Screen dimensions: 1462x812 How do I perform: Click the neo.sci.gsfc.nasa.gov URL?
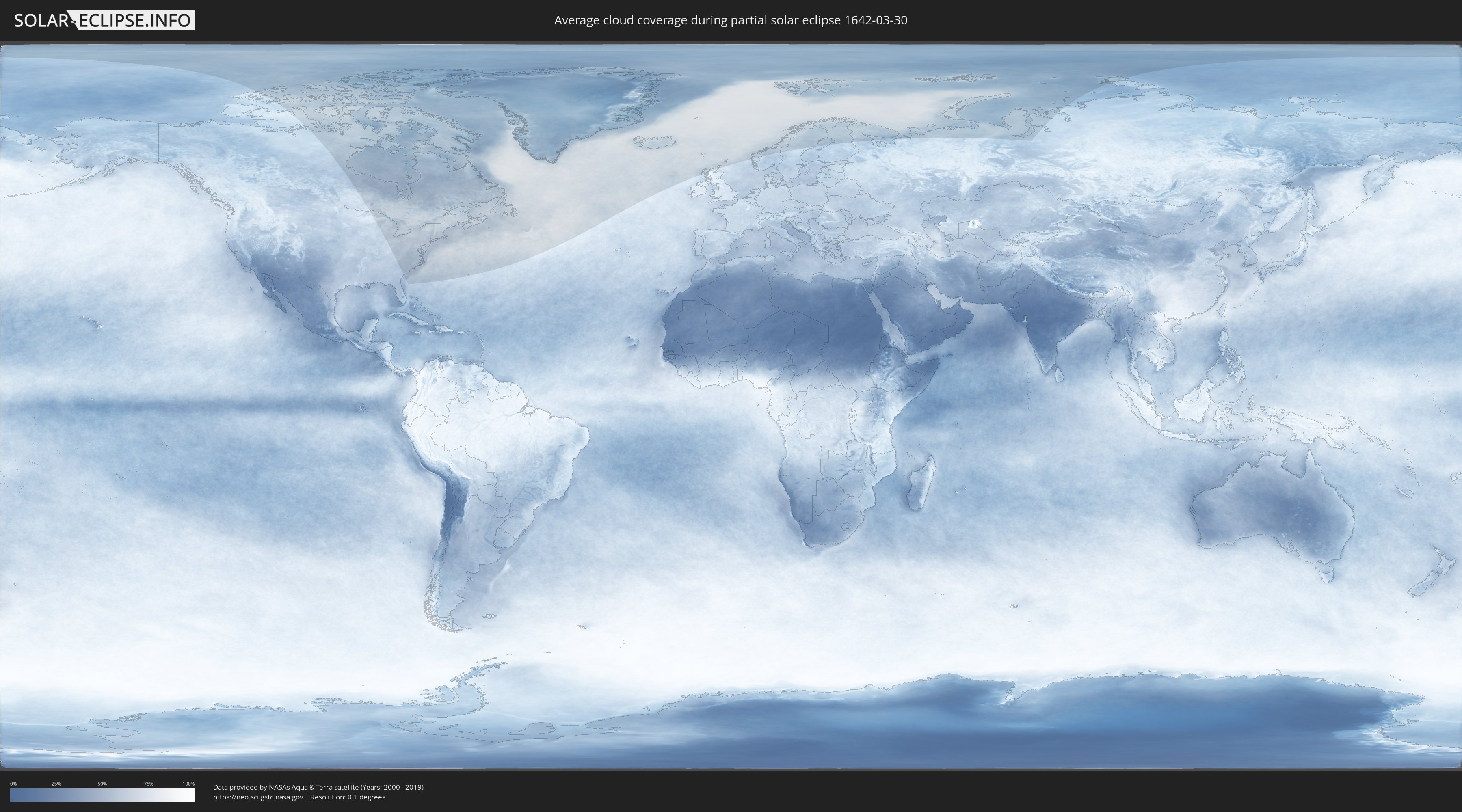(x=258, y=797)
